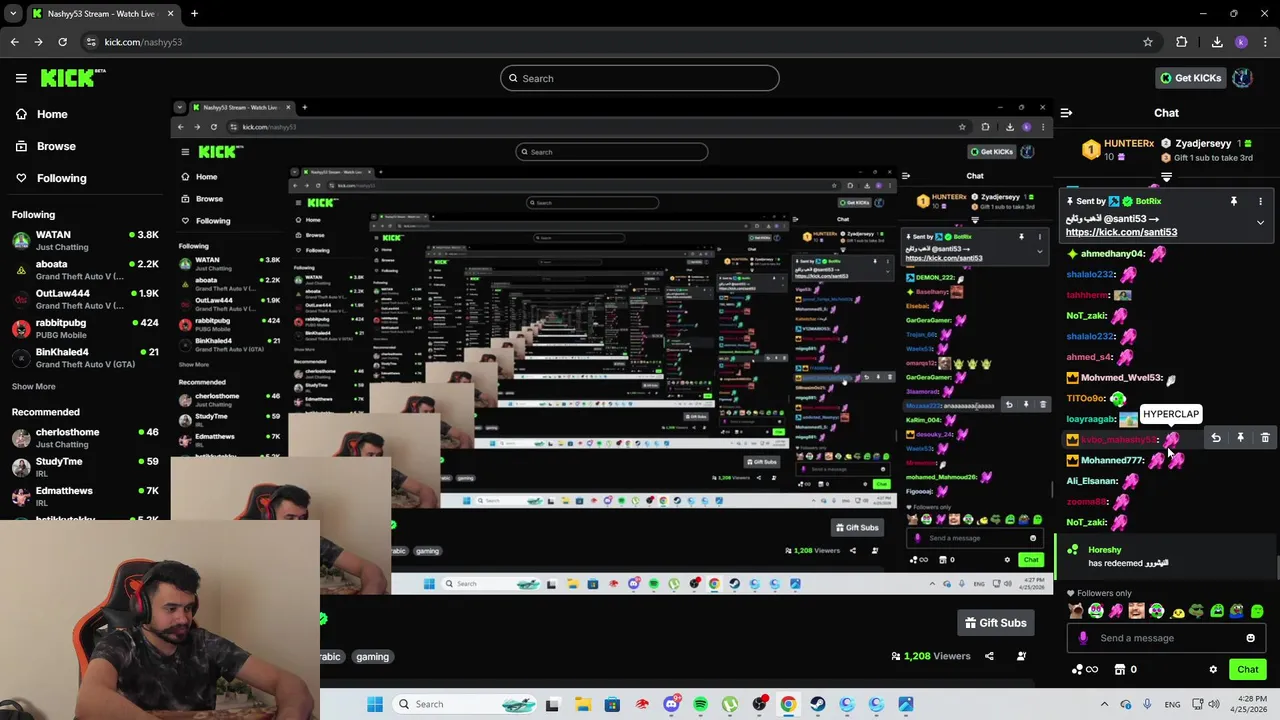The width and height of the screenshot is (1280, 720).
Task: Click the purple microphone icon in chat input
Action: tap(1083, 638)
